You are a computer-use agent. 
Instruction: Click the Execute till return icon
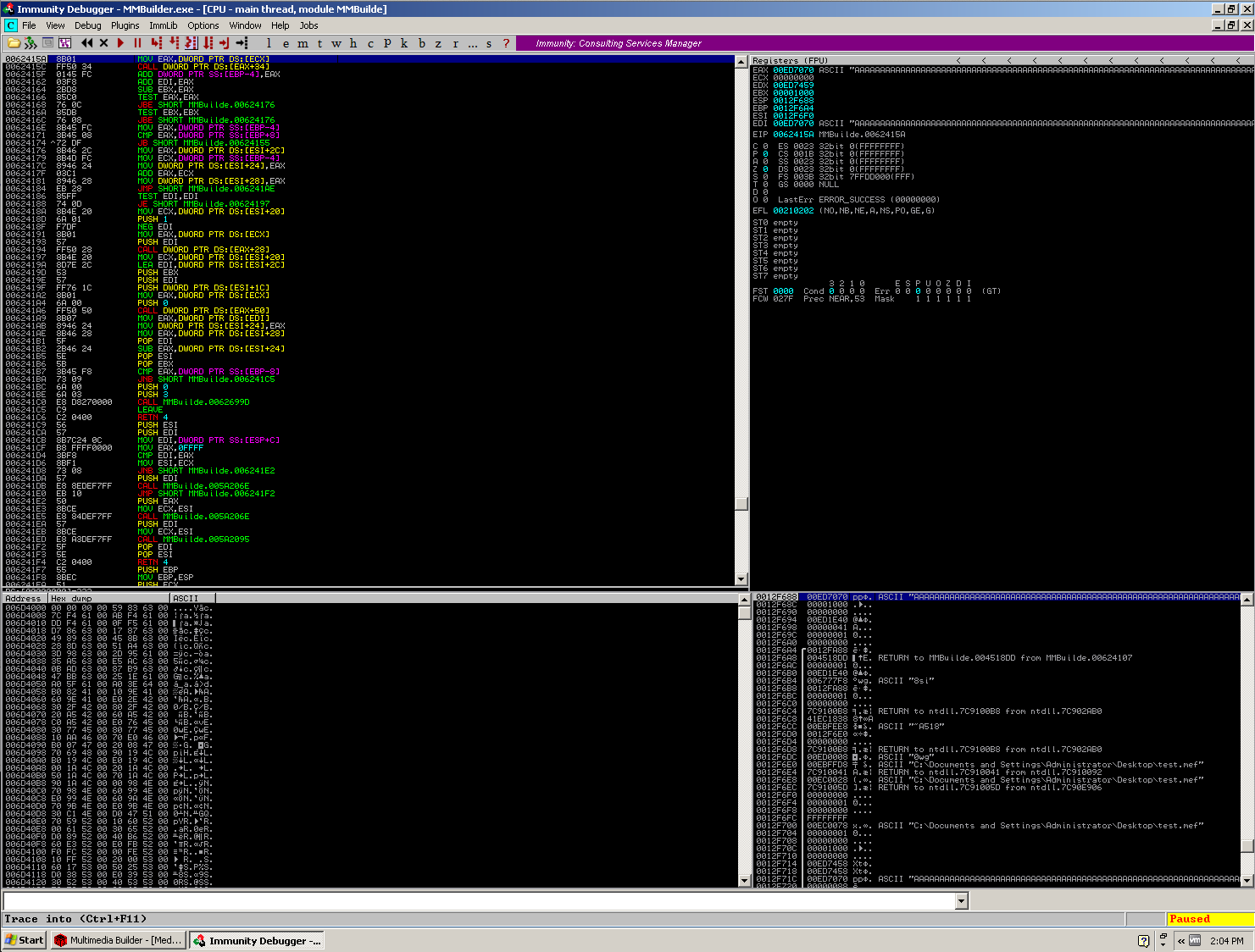(225, 43)
